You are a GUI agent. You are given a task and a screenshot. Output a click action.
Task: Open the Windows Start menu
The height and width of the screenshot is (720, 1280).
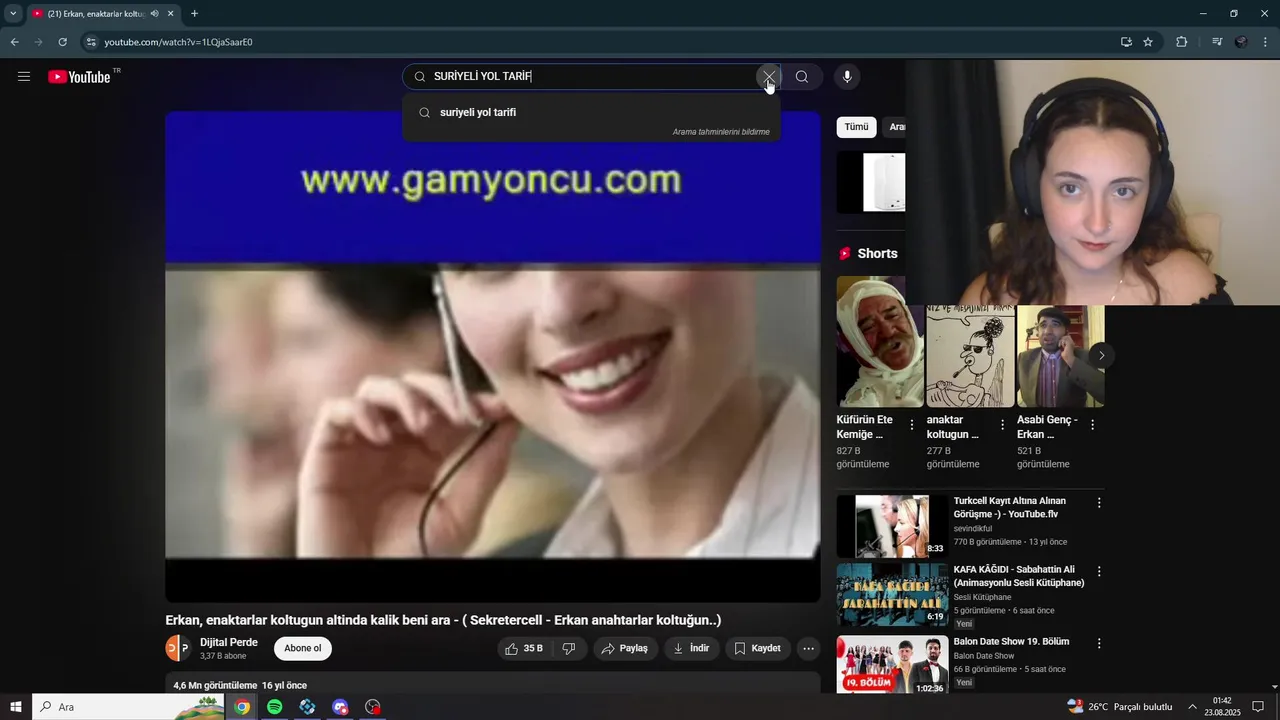[x=16, y=707]
